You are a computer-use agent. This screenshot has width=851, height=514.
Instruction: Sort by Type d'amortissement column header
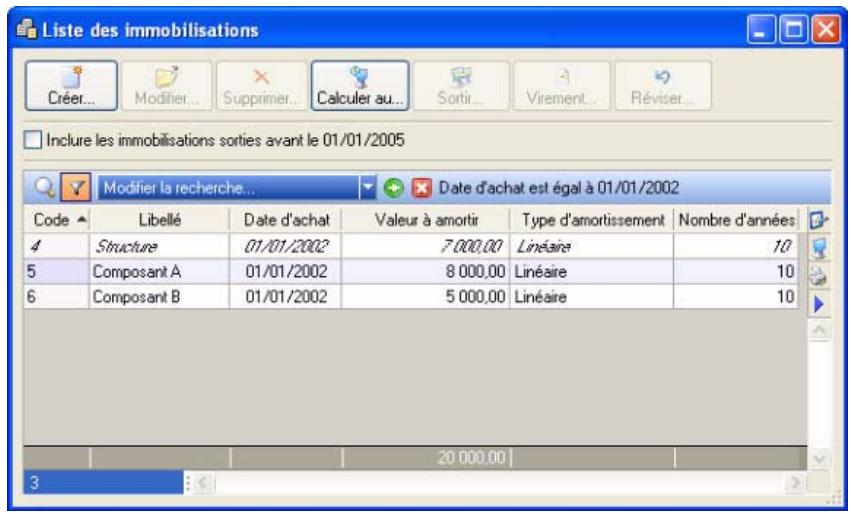(x=592, y=220)
